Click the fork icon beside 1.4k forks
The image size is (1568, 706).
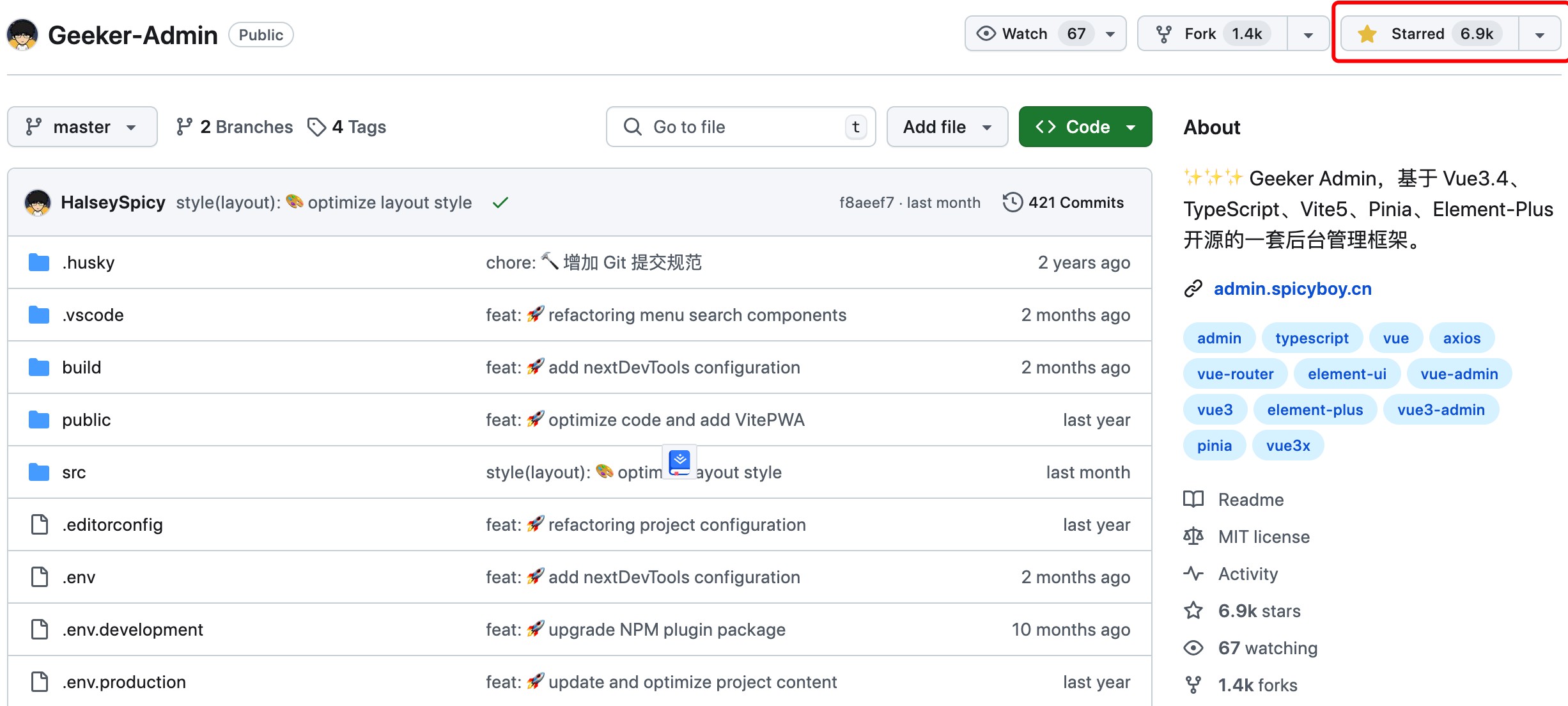pos(1193,685)
